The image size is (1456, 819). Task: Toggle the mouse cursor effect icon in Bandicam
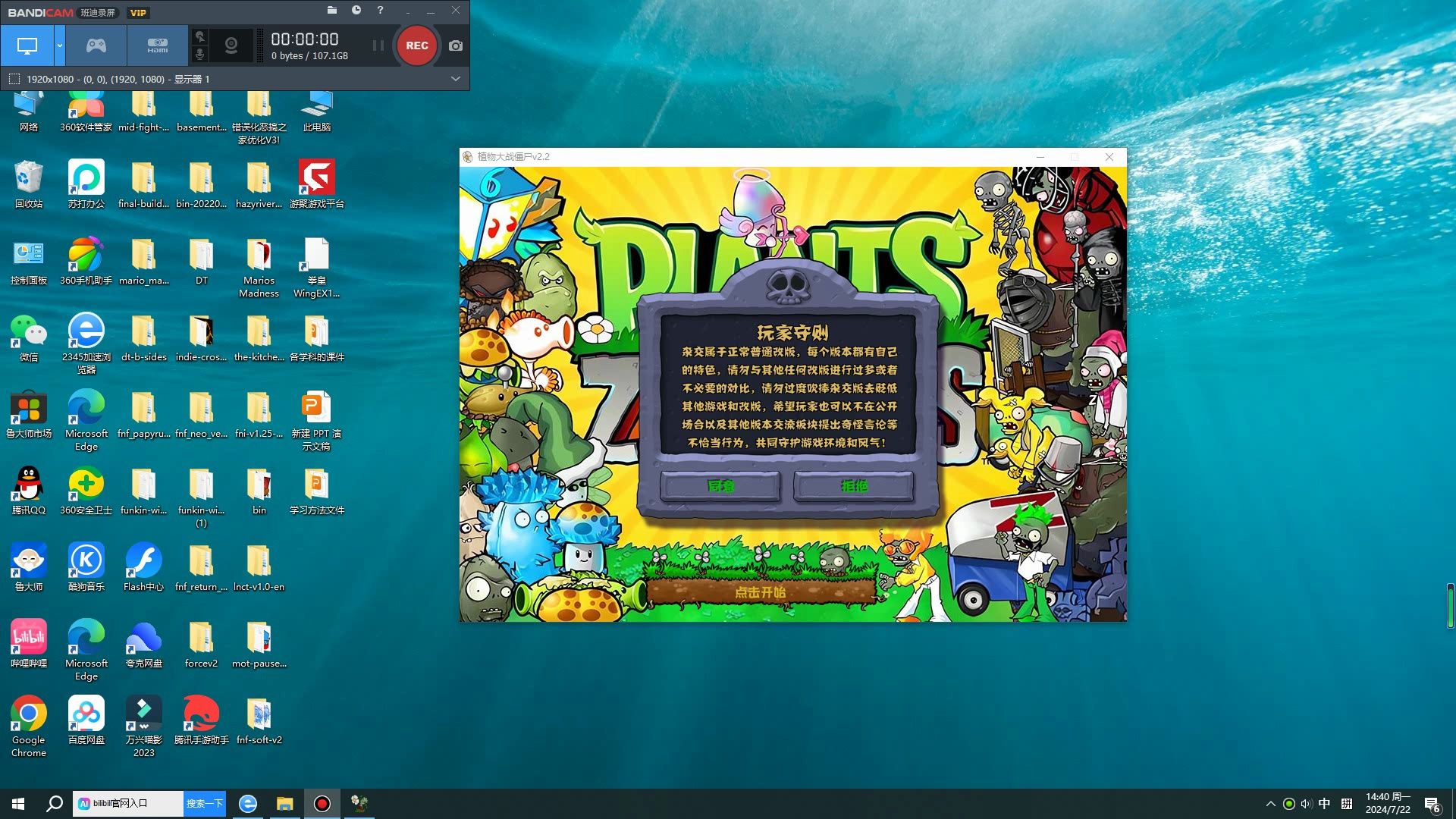(199, 36)
